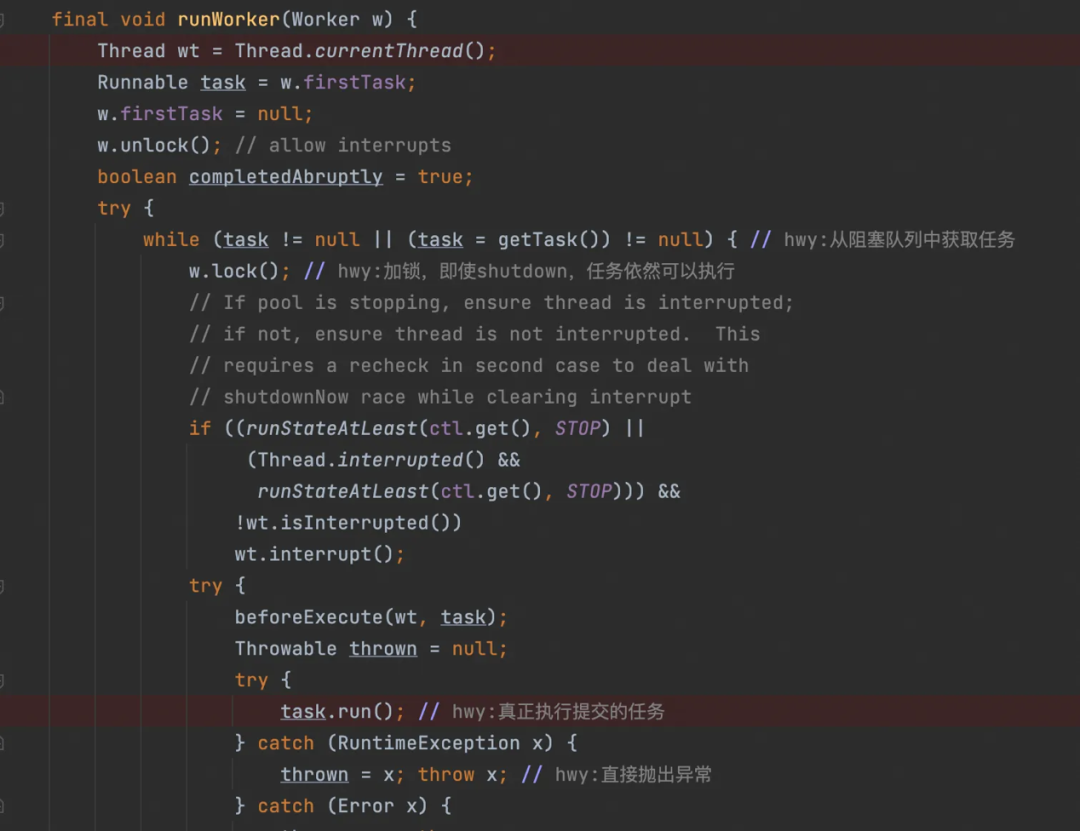
Task: Click comment 'hwy:从阻塞队列中获取任务'
Action: (900, 240)
